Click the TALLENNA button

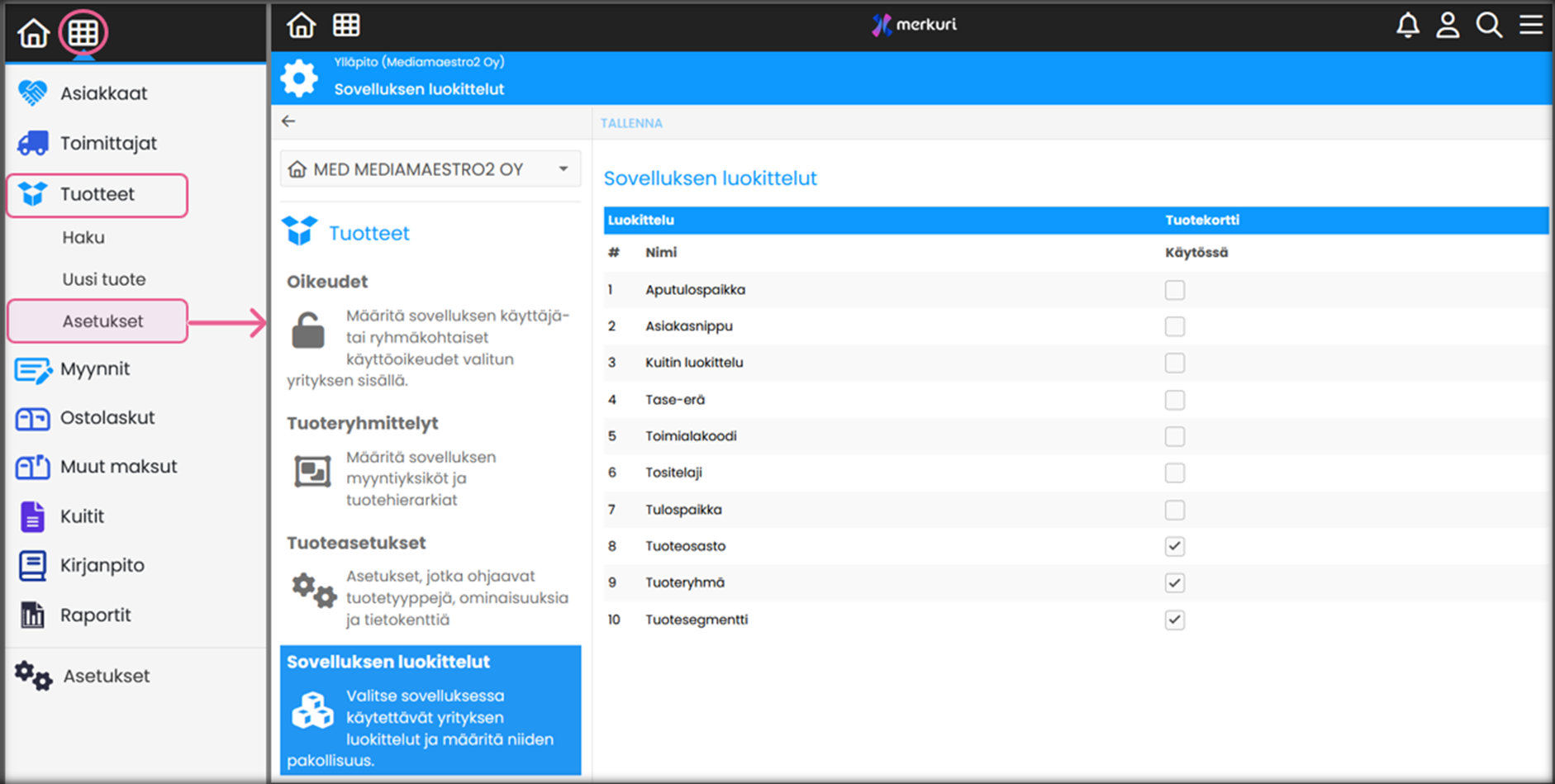pyautogui.click(x=631, y=123)
